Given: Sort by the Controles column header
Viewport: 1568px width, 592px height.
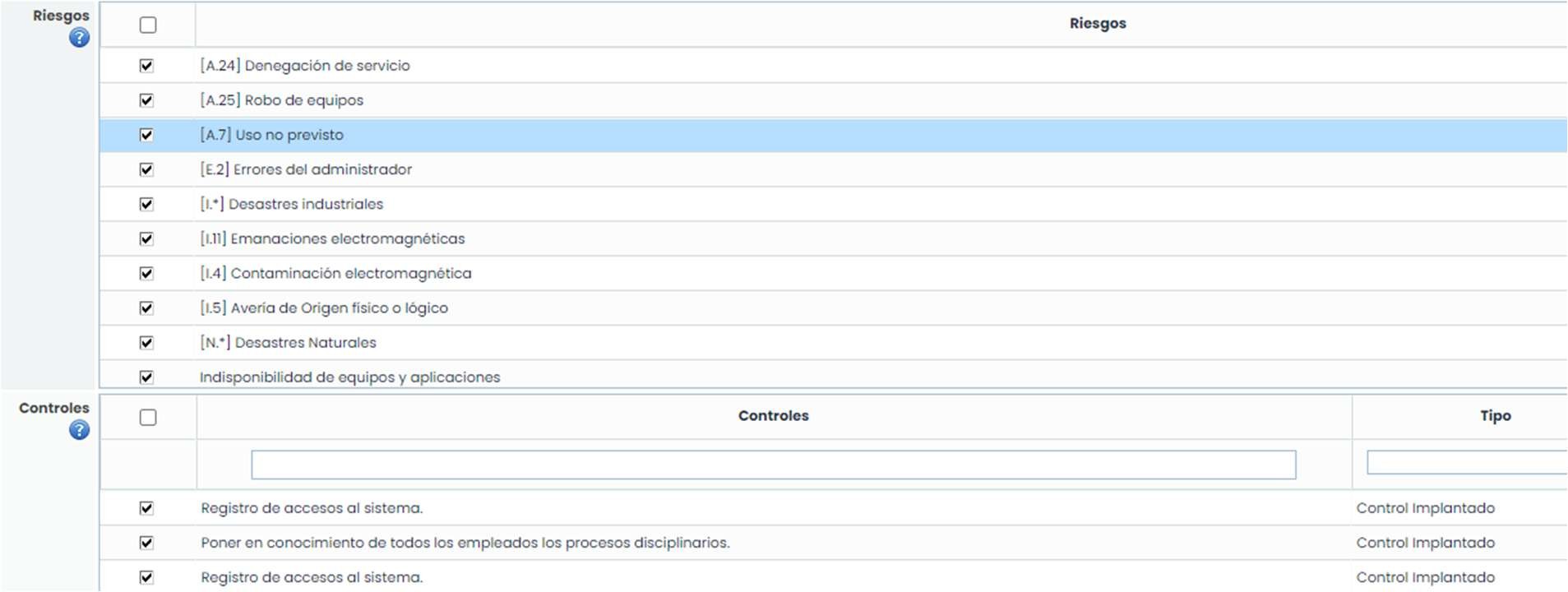Looking at the screenshot, I should tap(773, 416).
